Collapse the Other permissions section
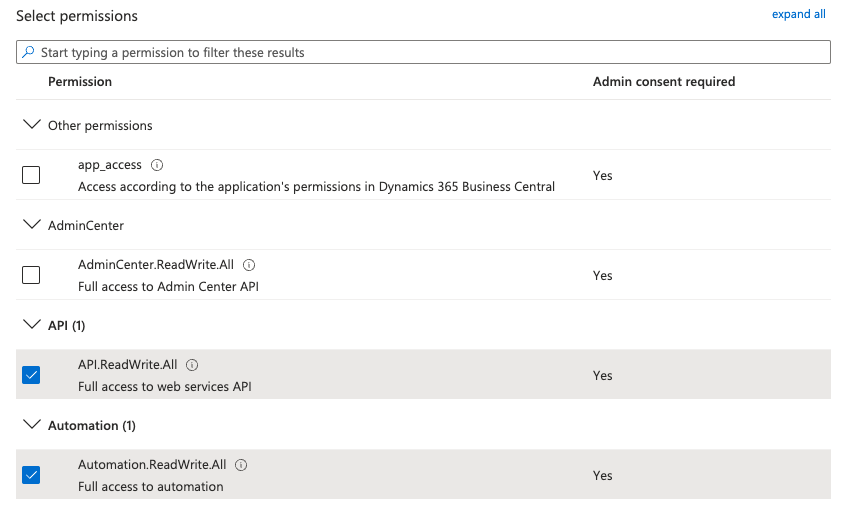 (x=31, y=125)
